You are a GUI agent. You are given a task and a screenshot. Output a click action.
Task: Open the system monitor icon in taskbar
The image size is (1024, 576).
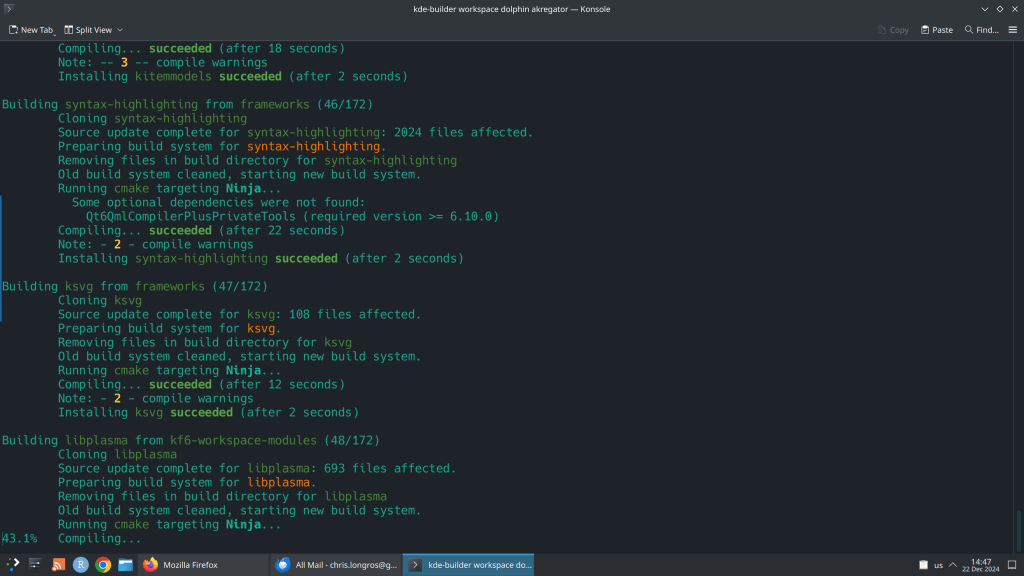pos(36,565)
